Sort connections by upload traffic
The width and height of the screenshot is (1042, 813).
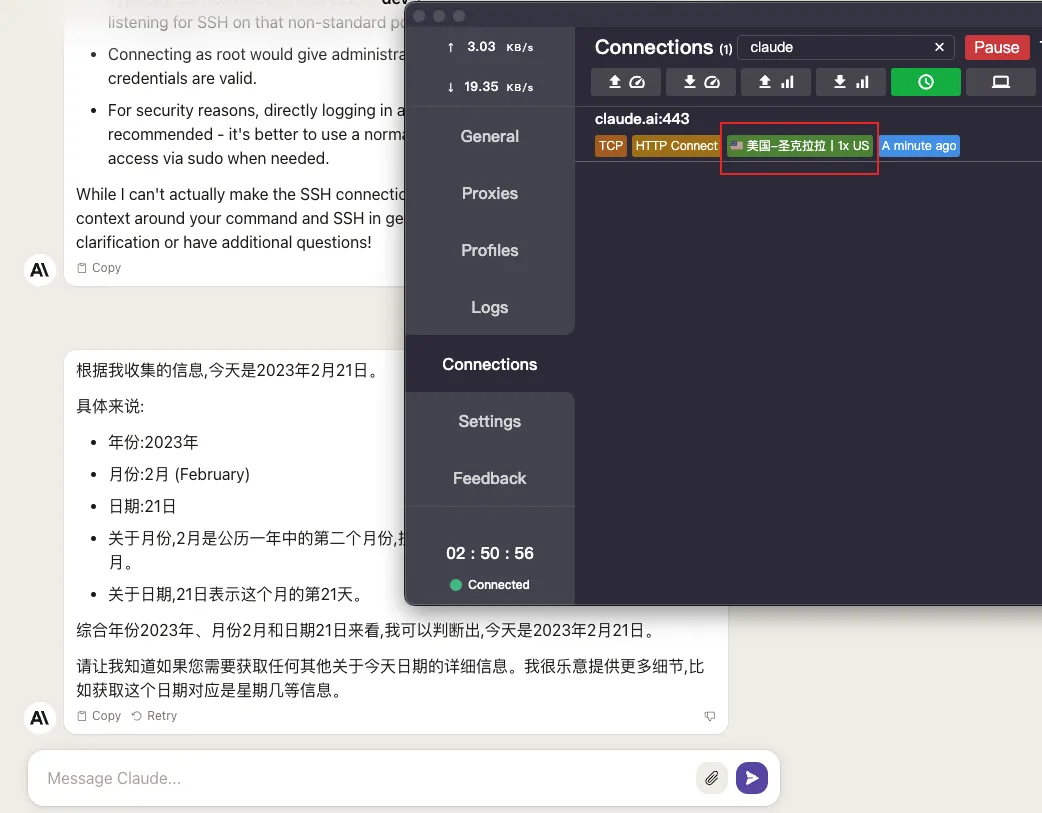coord(776,82)
